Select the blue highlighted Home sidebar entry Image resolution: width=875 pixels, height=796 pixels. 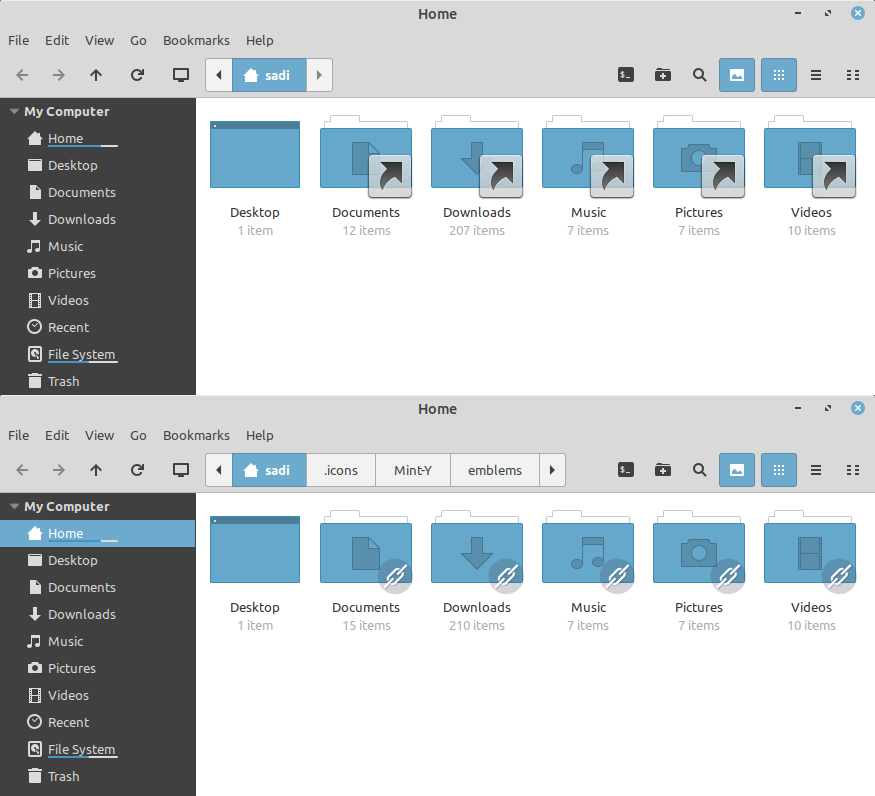coord(67,533)
